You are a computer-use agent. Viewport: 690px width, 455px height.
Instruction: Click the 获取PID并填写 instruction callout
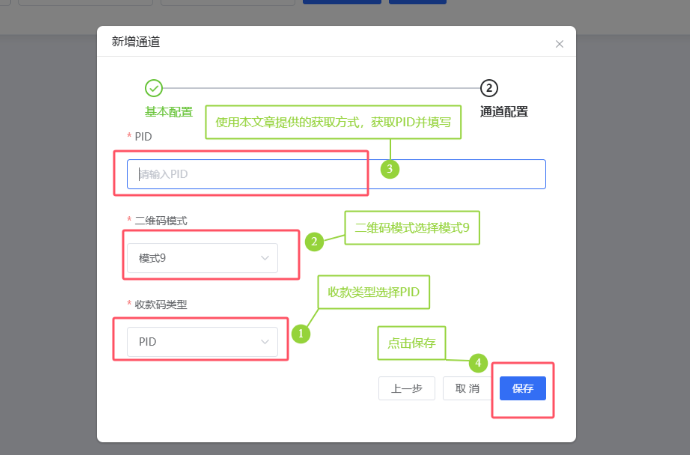coord(333,122)
